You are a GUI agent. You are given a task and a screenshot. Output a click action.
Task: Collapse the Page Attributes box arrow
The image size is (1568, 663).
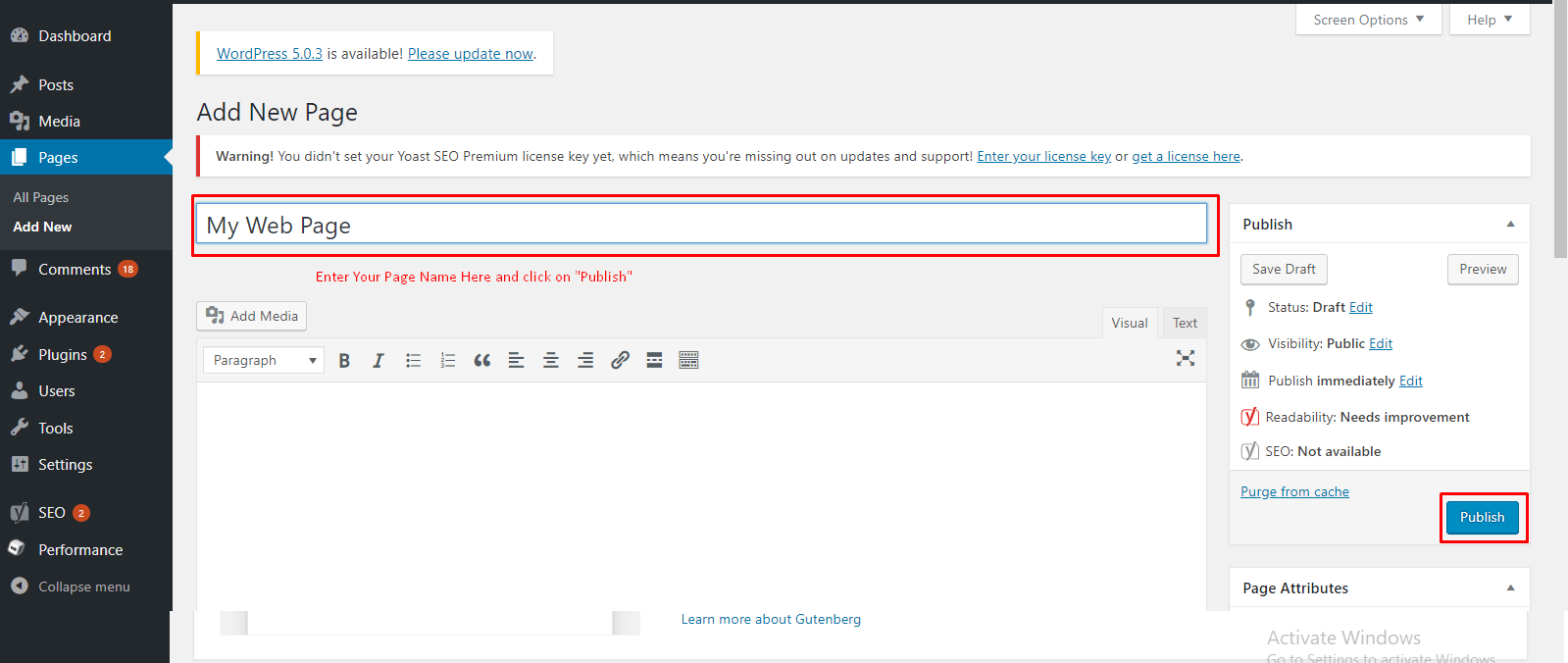(1511, 587)
